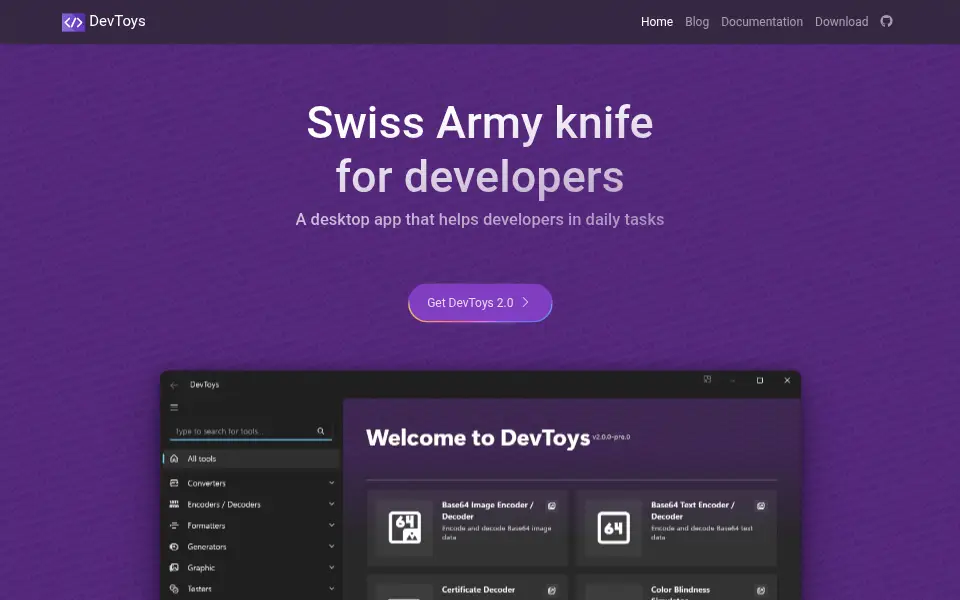Expand the Encoders / Decoders chevron
The width and height of the screenshot is (960, 600).
coord(331,504)
